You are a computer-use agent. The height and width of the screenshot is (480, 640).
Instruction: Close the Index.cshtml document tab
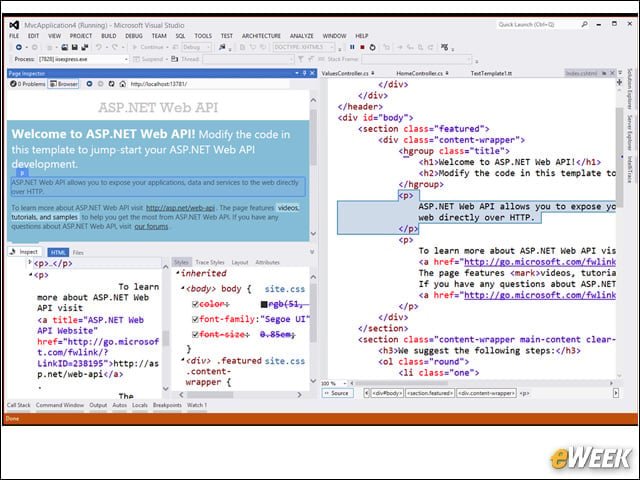pyautogui.click(x=612, y=73)
